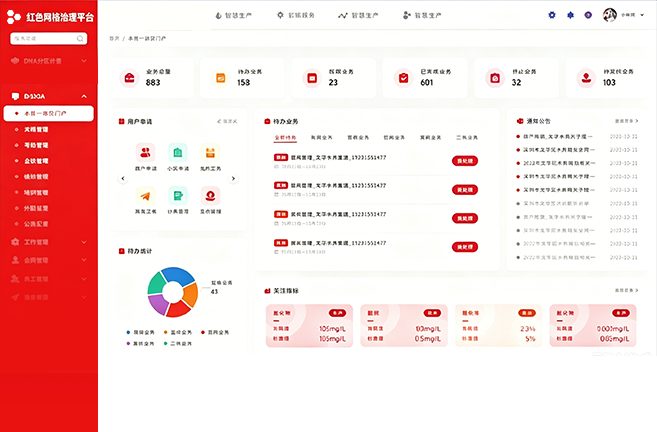
Task: Expand the 会员管理 sidebar group chevron
Action: click(x=84, y=260)
